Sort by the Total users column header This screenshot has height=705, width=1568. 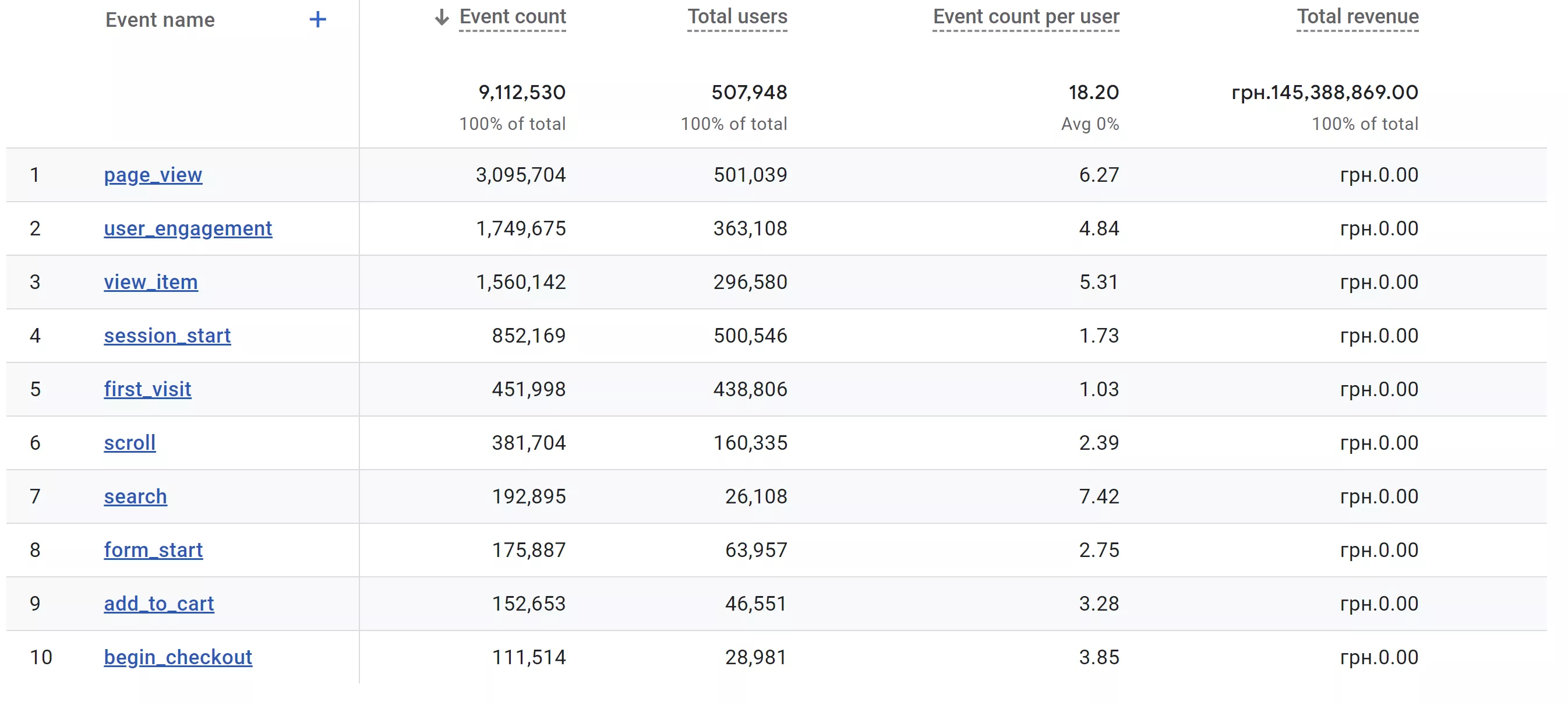(x=737, y=17)
